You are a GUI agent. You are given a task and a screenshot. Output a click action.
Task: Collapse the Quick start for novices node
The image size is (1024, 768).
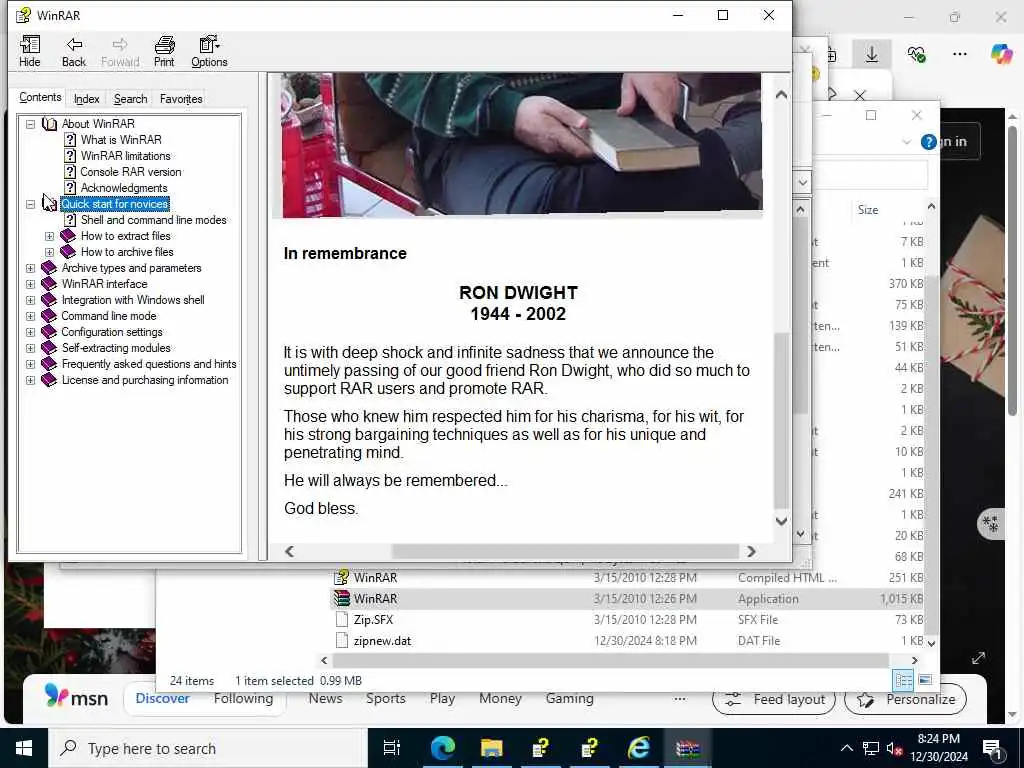click(x=30, y=204)
